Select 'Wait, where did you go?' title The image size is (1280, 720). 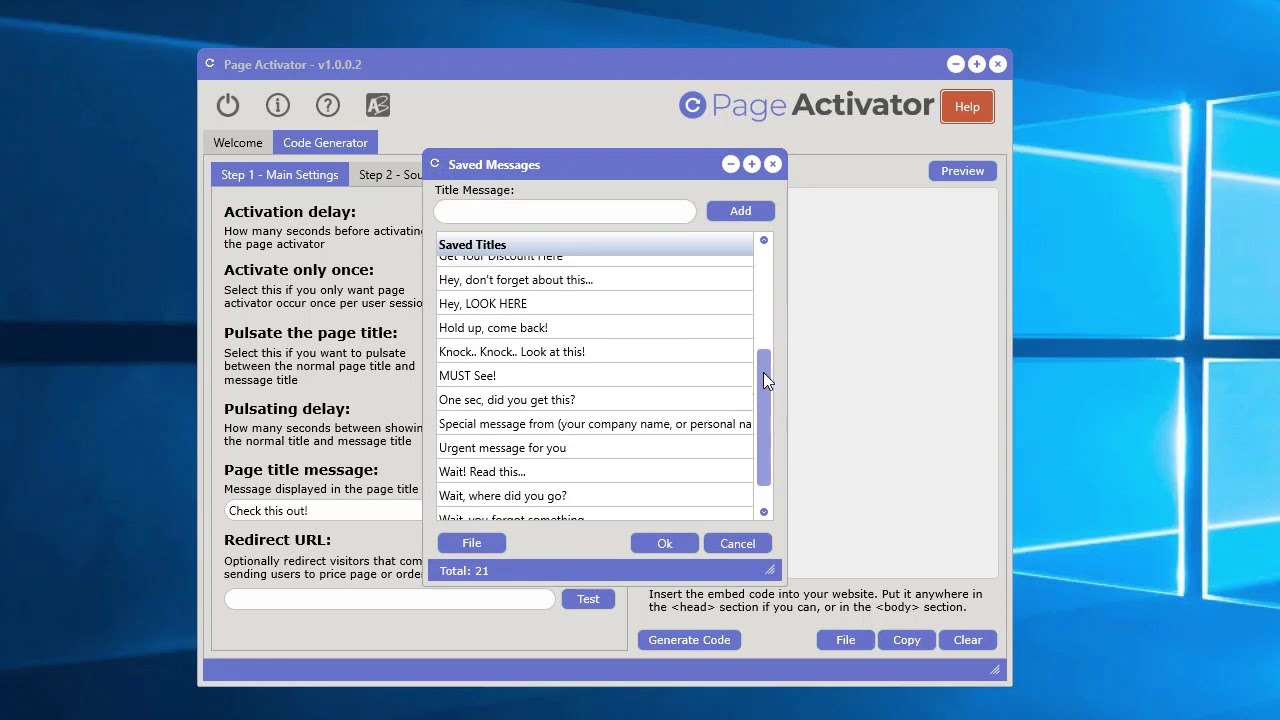(595, 496)
